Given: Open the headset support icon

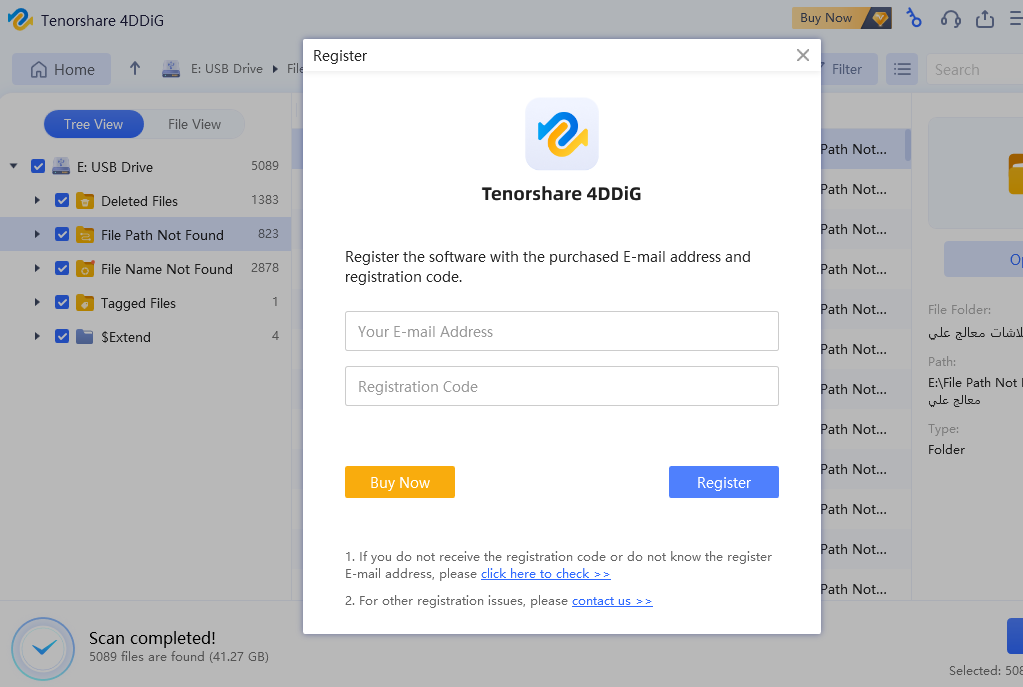Looking at the screenshot, I should (950, 19).
